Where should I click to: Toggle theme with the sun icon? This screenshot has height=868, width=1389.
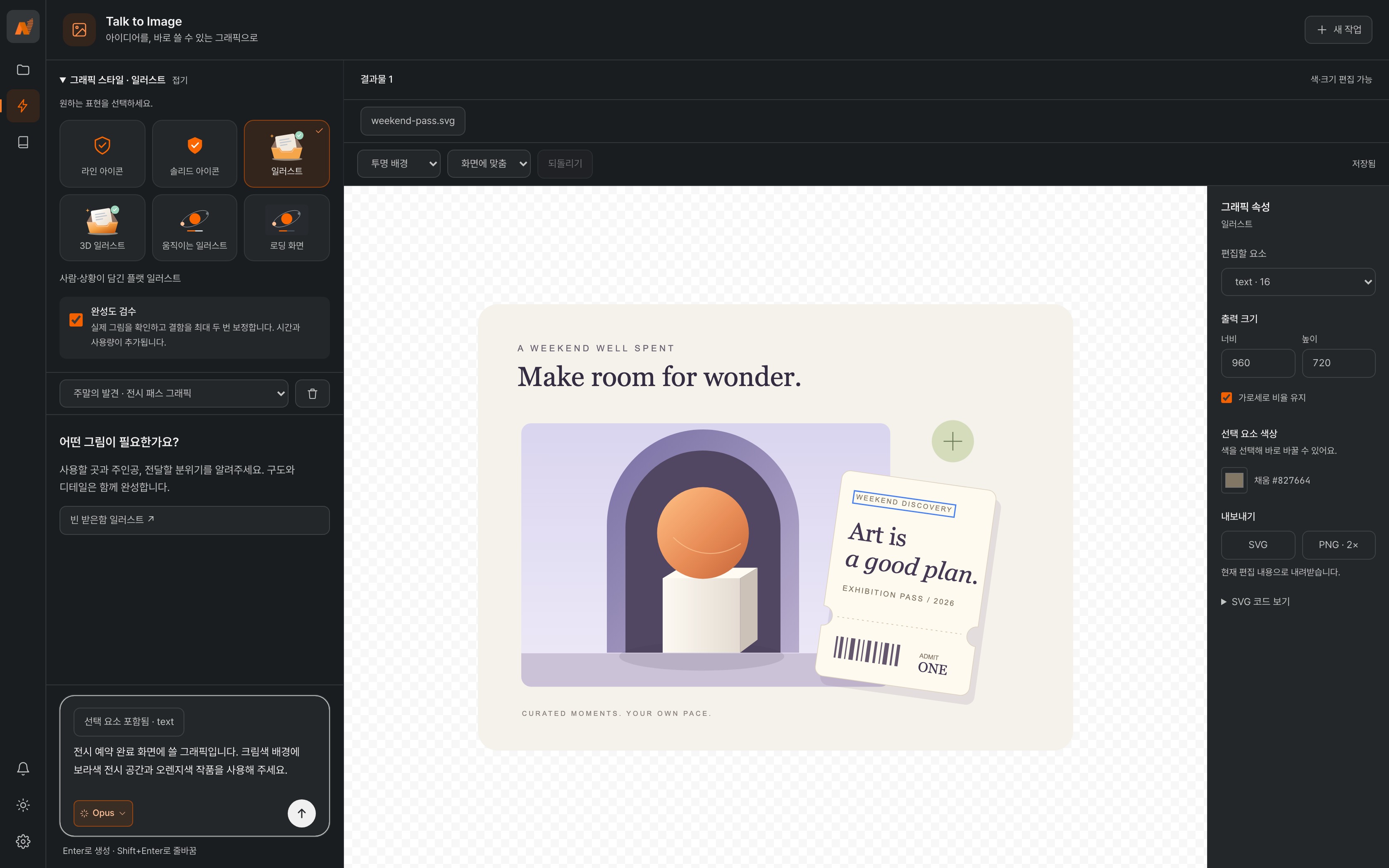tap(23, 805)
